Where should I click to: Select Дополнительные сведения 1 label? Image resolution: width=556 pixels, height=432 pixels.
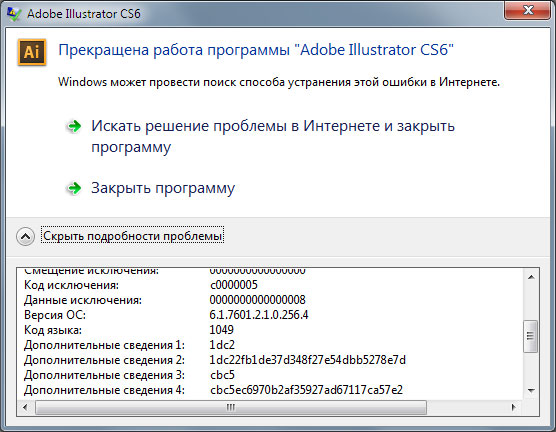tap(104, 345)
